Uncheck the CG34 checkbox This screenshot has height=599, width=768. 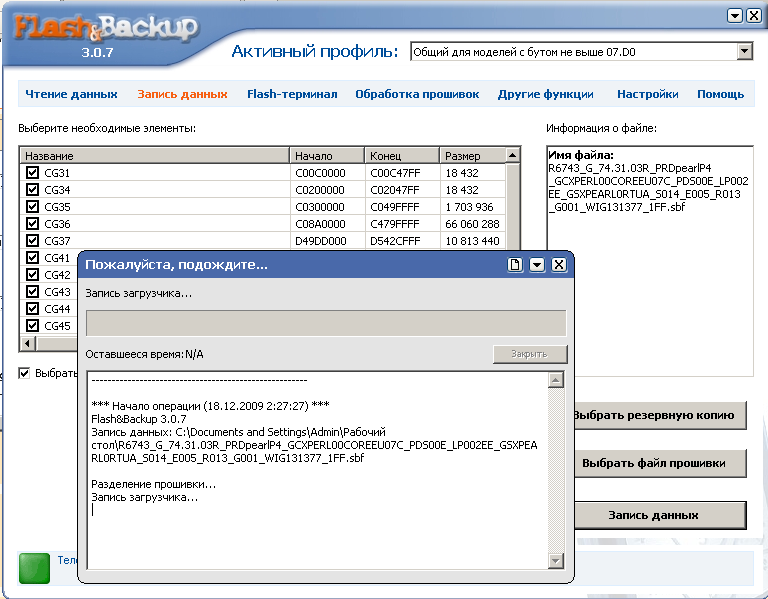(32, 190)
